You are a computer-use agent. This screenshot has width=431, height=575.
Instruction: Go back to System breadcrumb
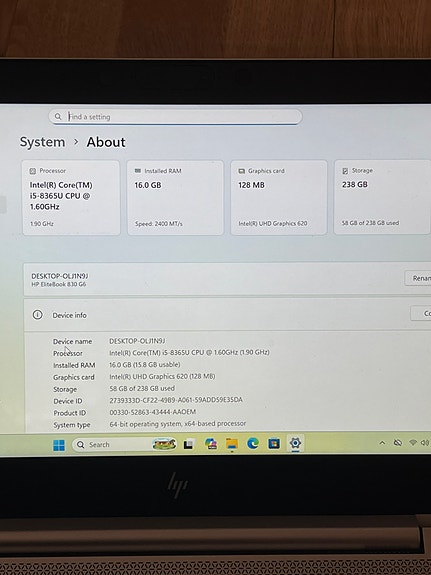point(43,142)
